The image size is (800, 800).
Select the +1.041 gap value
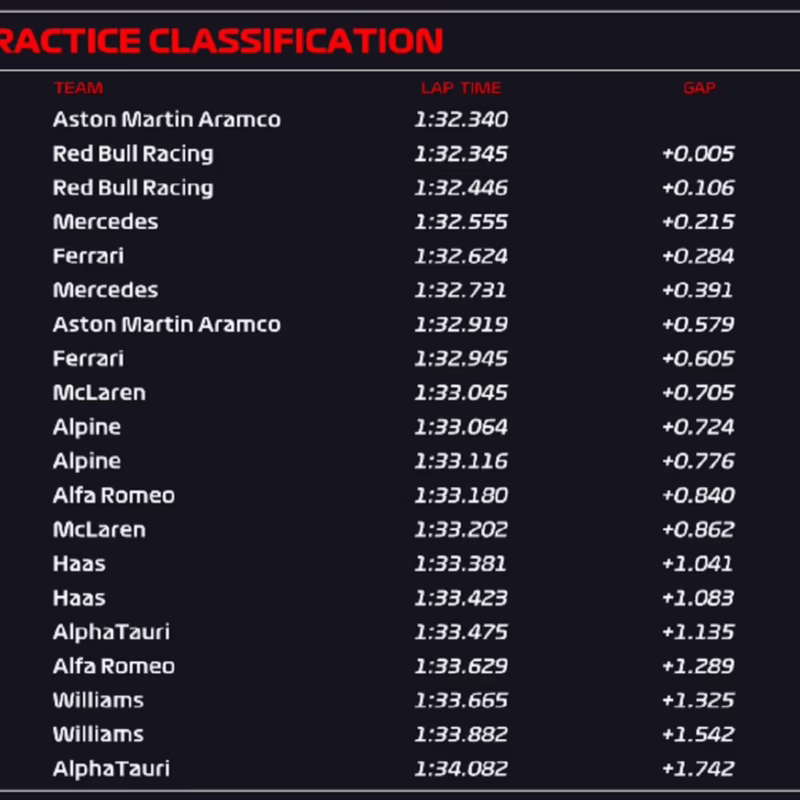tap(698, 564)
